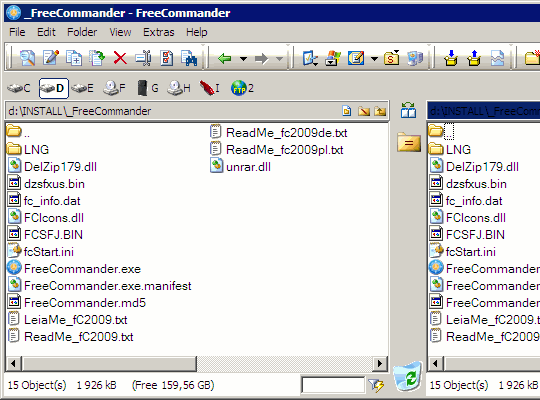Open the file viewer toolbar icon

pos(27,58)
